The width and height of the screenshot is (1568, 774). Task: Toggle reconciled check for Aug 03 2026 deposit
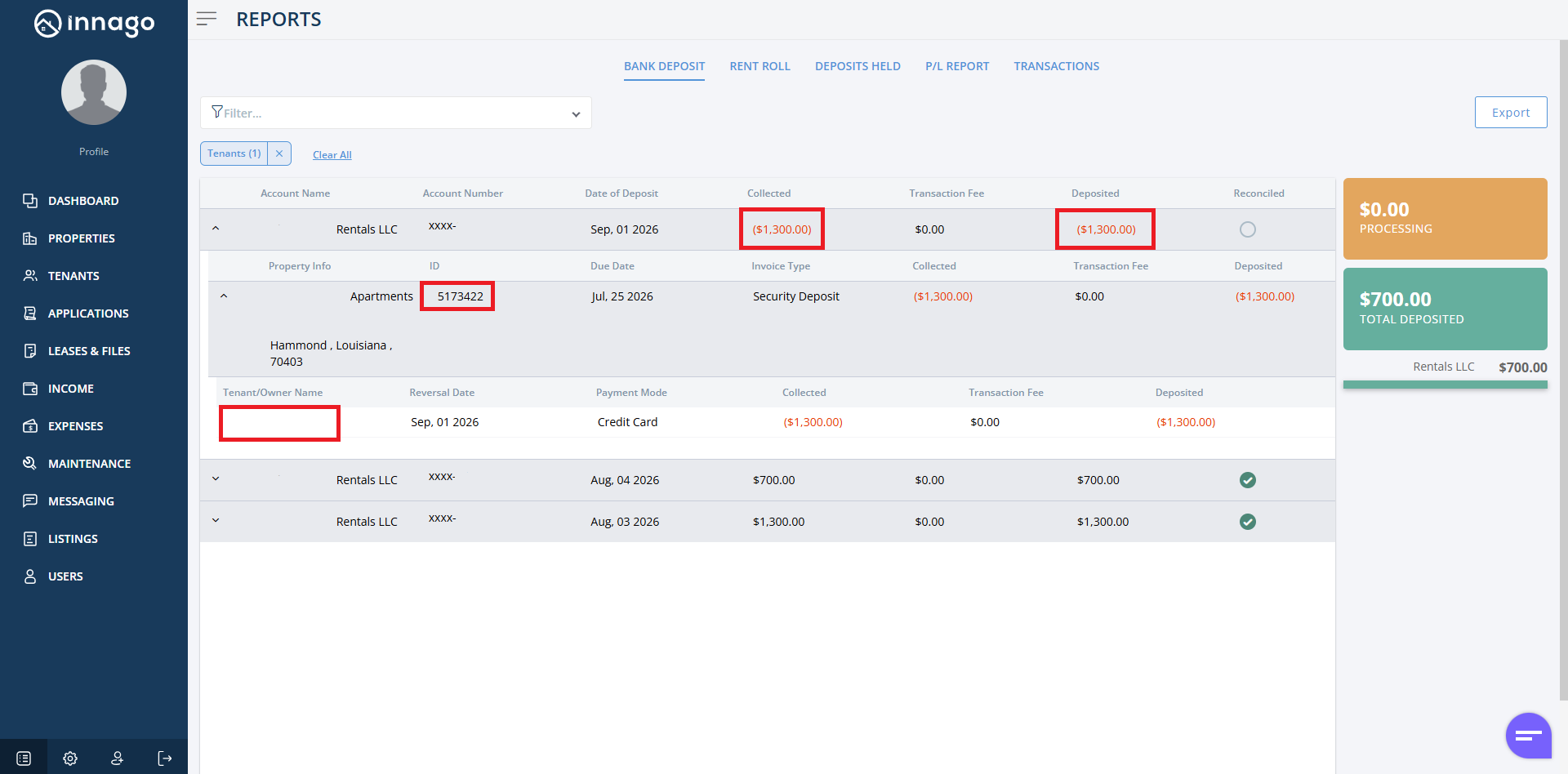tap(1248, 522)
